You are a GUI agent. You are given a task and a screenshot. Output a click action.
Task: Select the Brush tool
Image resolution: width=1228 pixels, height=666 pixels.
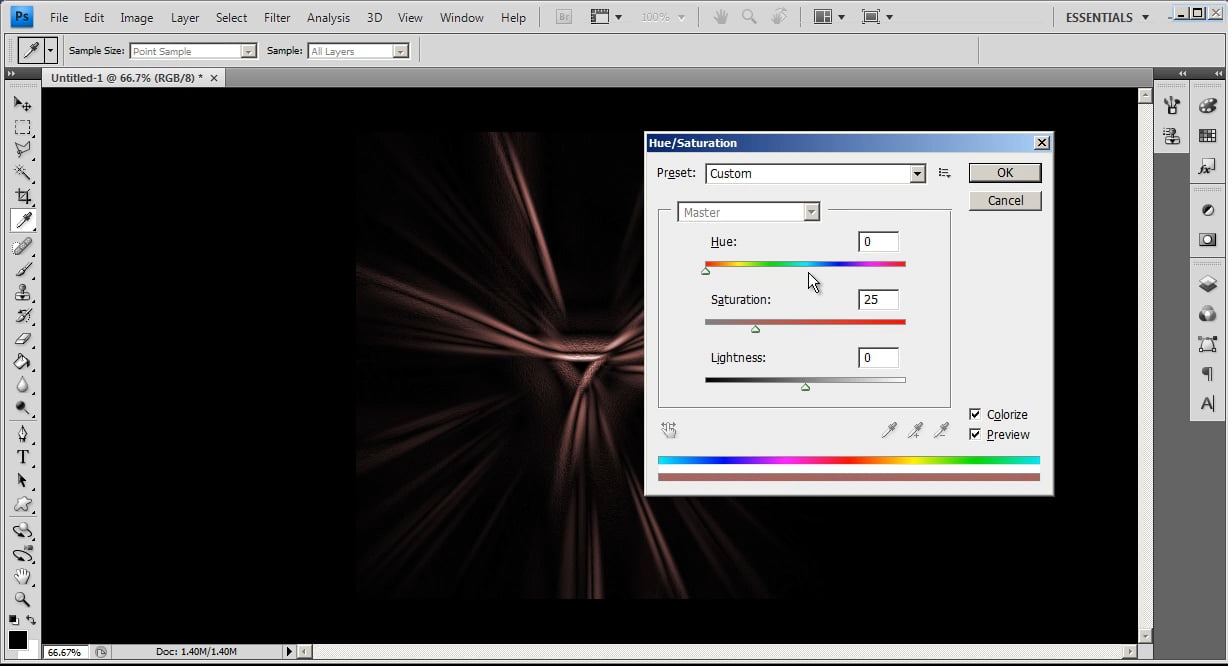pos(22,268)
